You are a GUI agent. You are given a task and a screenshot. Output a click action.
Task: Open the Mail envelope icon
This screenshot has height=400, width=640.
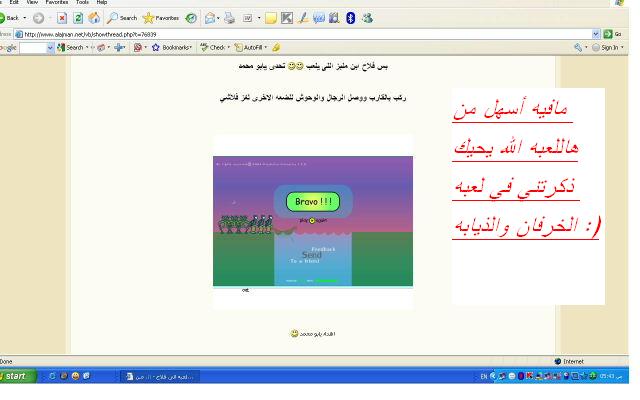pyautogui.click(x=211, y=18)
